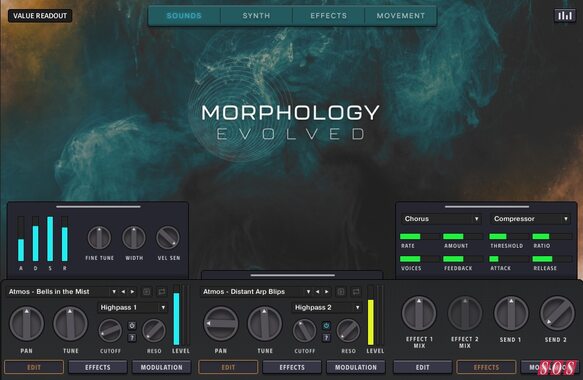Image resolution: width=583 pixels, height=380 pixels.
Task: Open the Highpass 1 filter help question mark
Action: pos(132,338)
